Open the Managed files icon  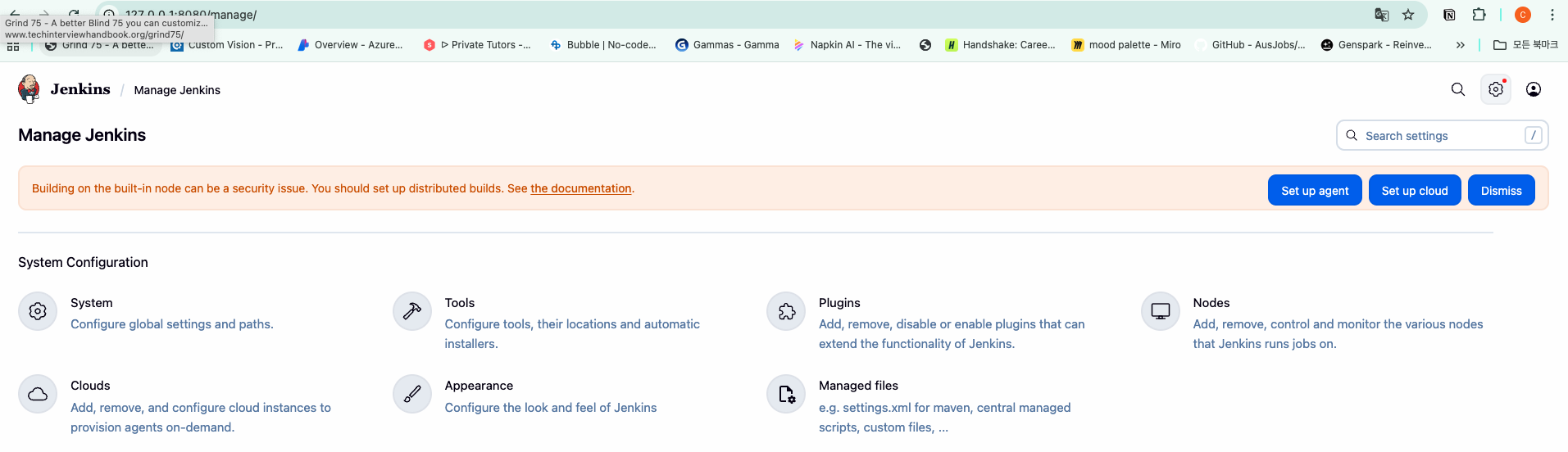[x=786, y=394]
